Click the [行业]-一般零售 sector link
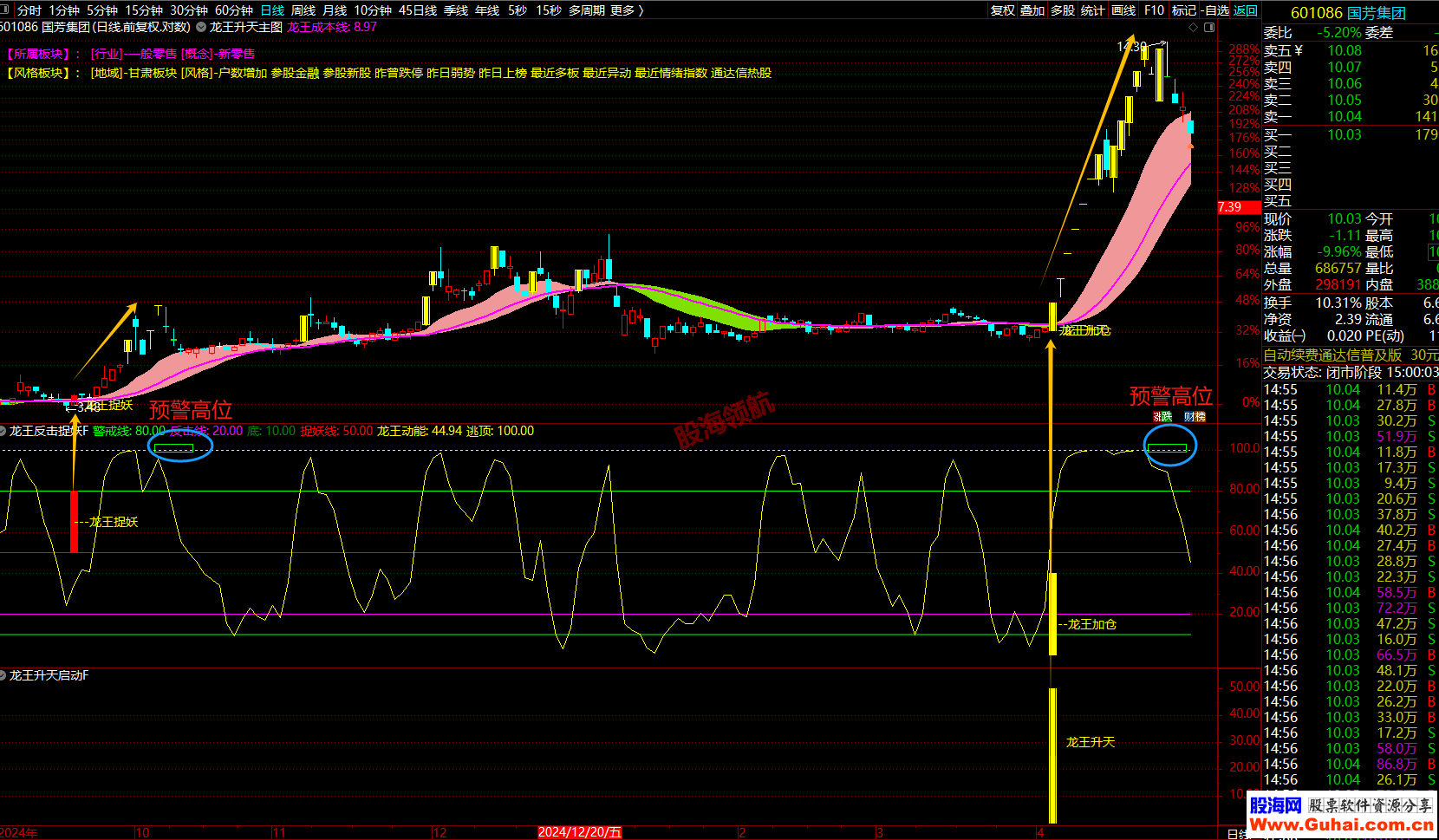Viewport: 1439px width, 840px height. (x=133, y=54)
